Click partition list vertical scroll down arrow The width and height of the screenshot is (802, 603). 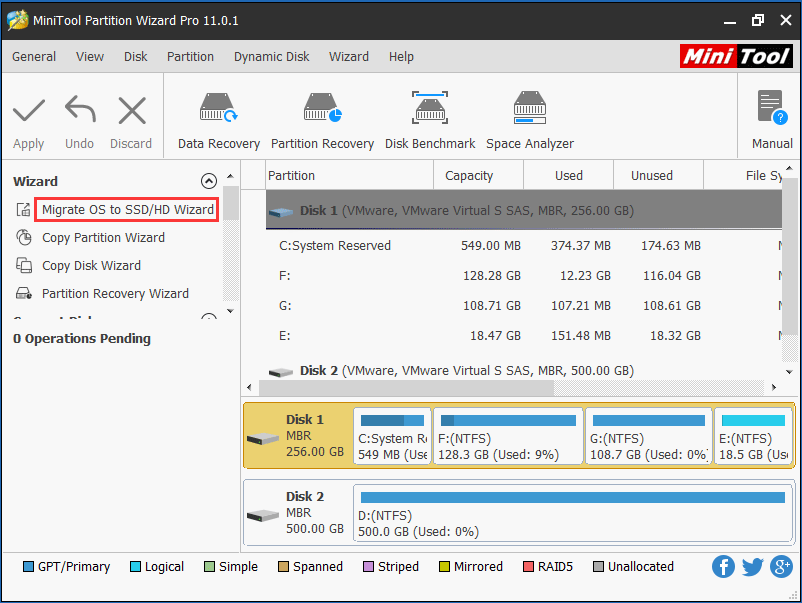pyautogui.click(x=789, y=372)
